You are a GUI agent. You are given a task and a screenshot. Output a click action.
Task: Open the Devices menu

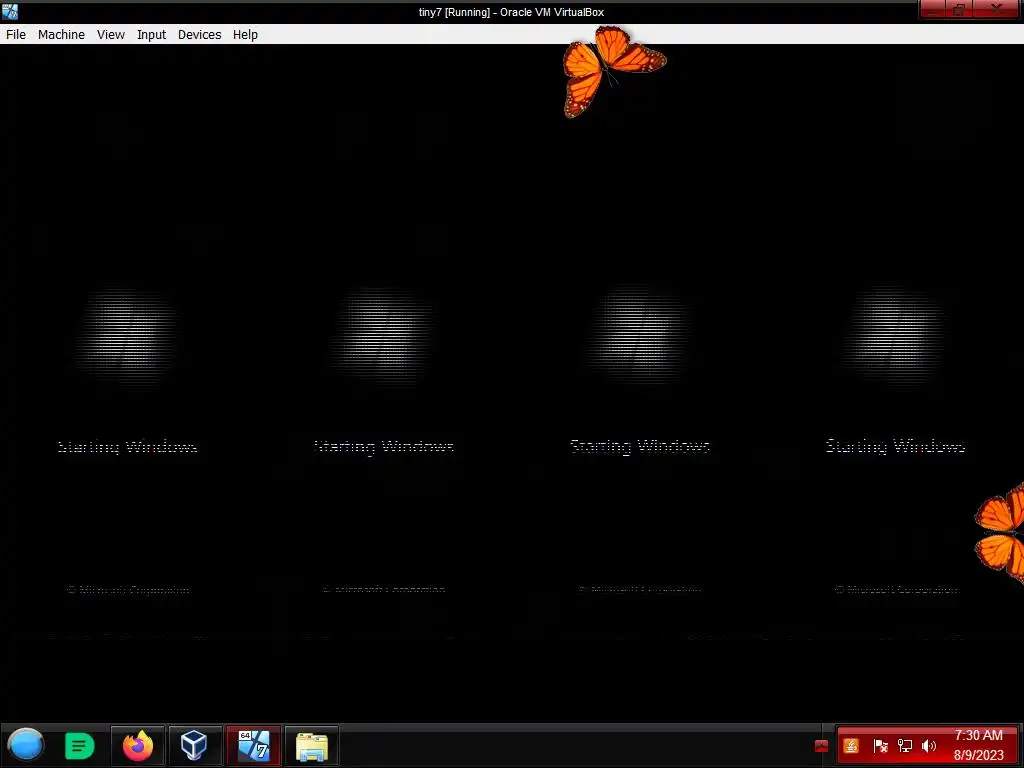point(199,35)
